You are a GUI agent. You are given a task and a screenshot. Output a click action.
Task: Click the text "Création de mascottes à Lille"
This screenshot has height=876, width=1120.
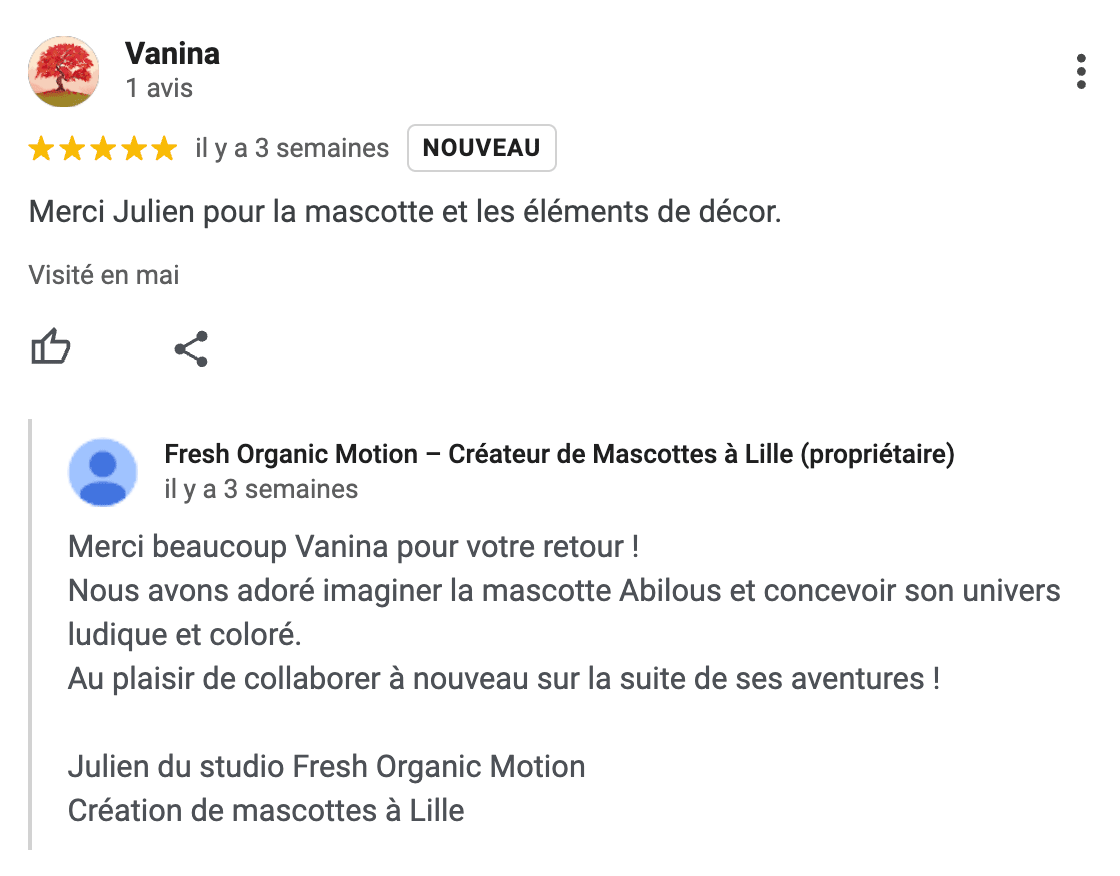266,810
